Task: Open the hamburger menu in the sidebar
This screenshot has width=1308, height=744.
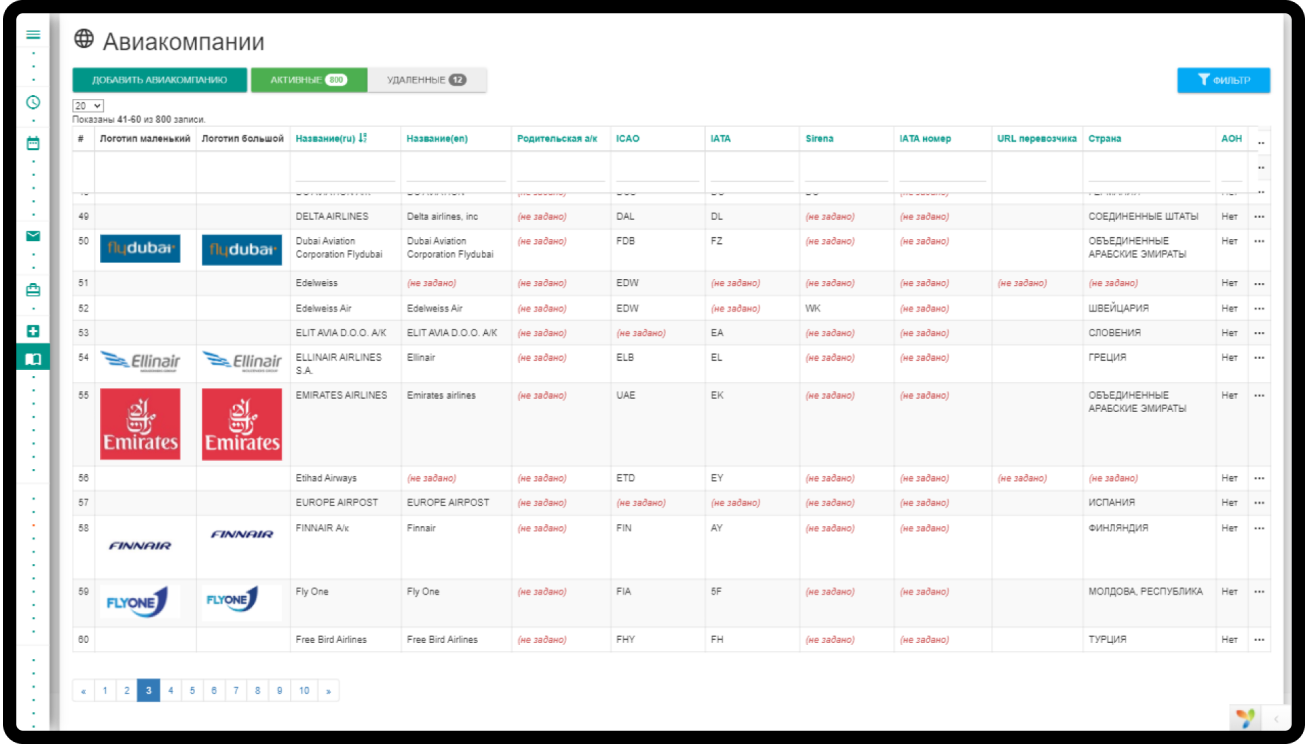Action: pos(33,34)
